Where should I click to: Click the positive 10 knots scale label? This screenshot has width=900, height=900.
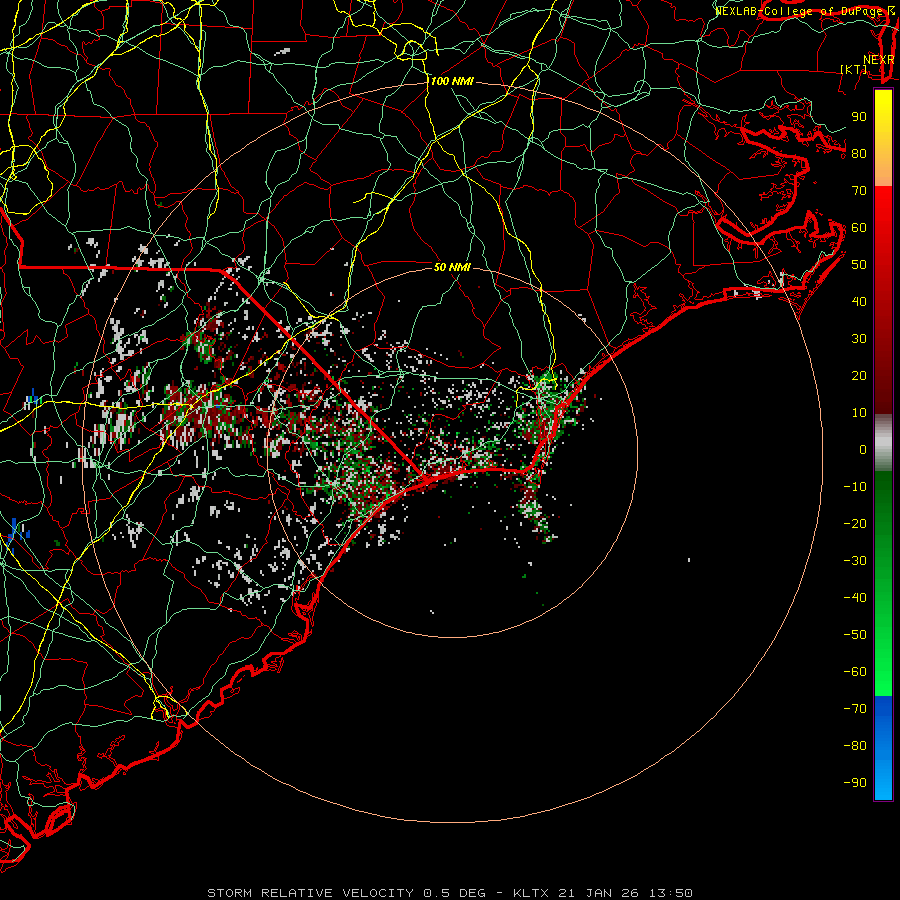pos(859,413)
